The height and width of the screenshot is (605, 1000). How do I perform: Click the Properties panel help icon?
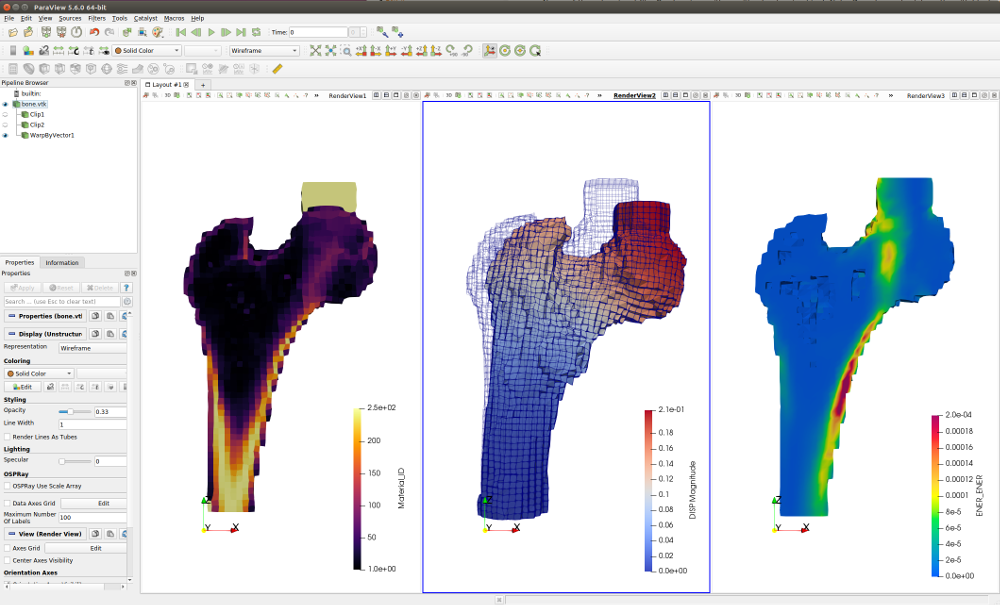126,288
